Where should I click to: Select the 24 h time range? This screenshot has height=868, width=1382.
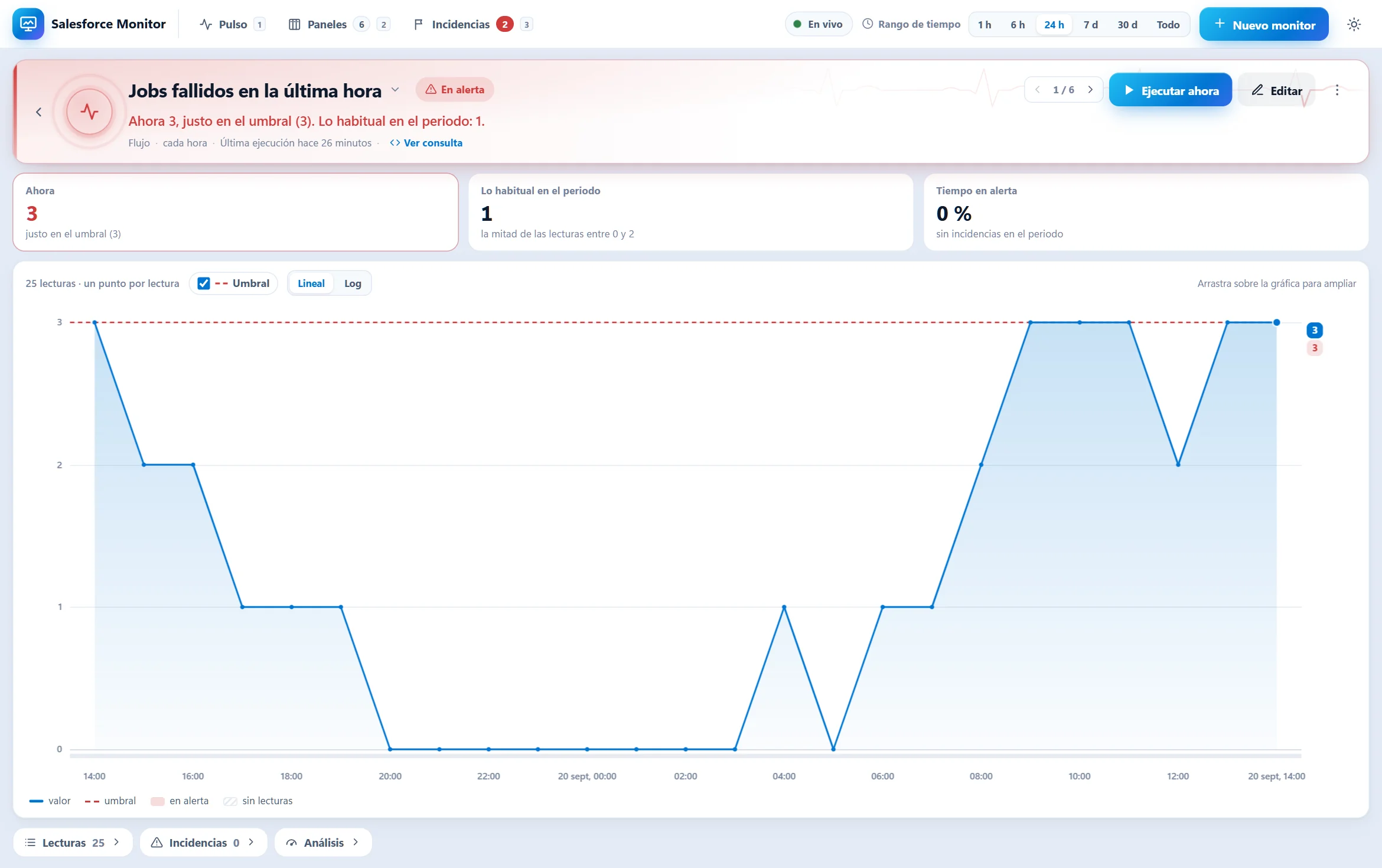pos(1054,25)
